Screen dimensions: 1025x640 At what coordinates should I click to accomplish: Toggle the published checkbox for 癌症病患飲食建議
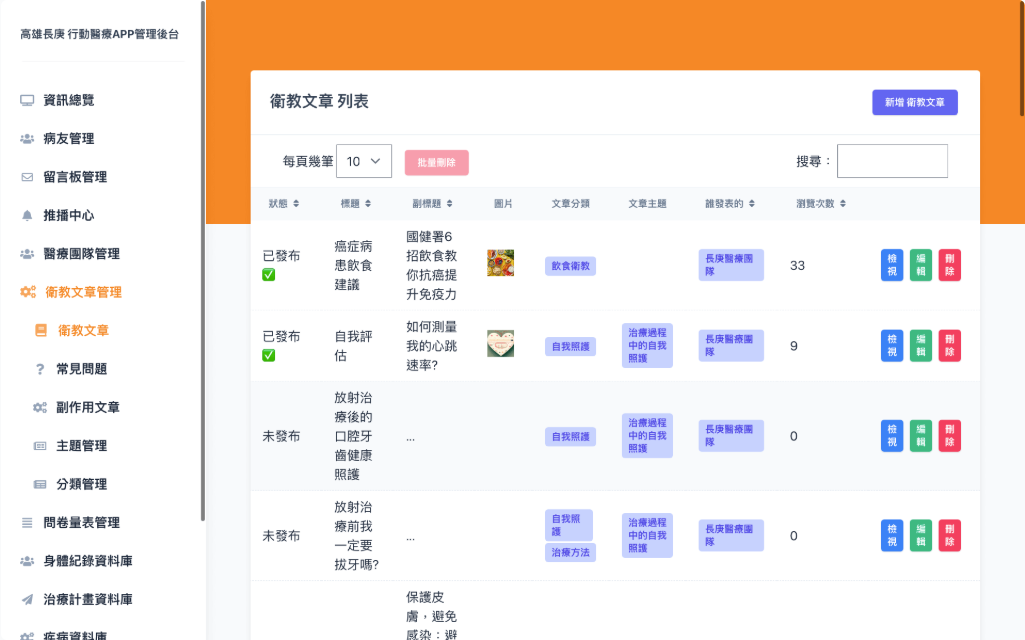pos(268,275)
